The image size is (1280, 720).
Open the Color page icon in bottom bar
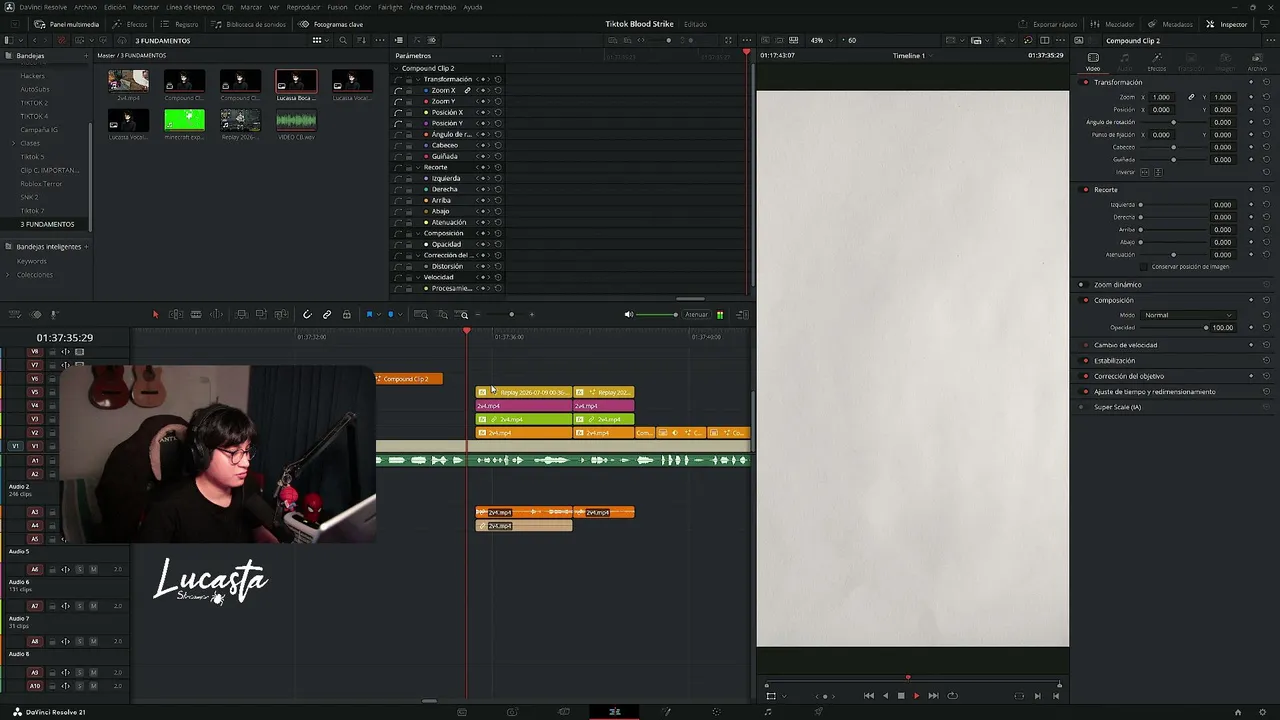(x=716, y=712)
